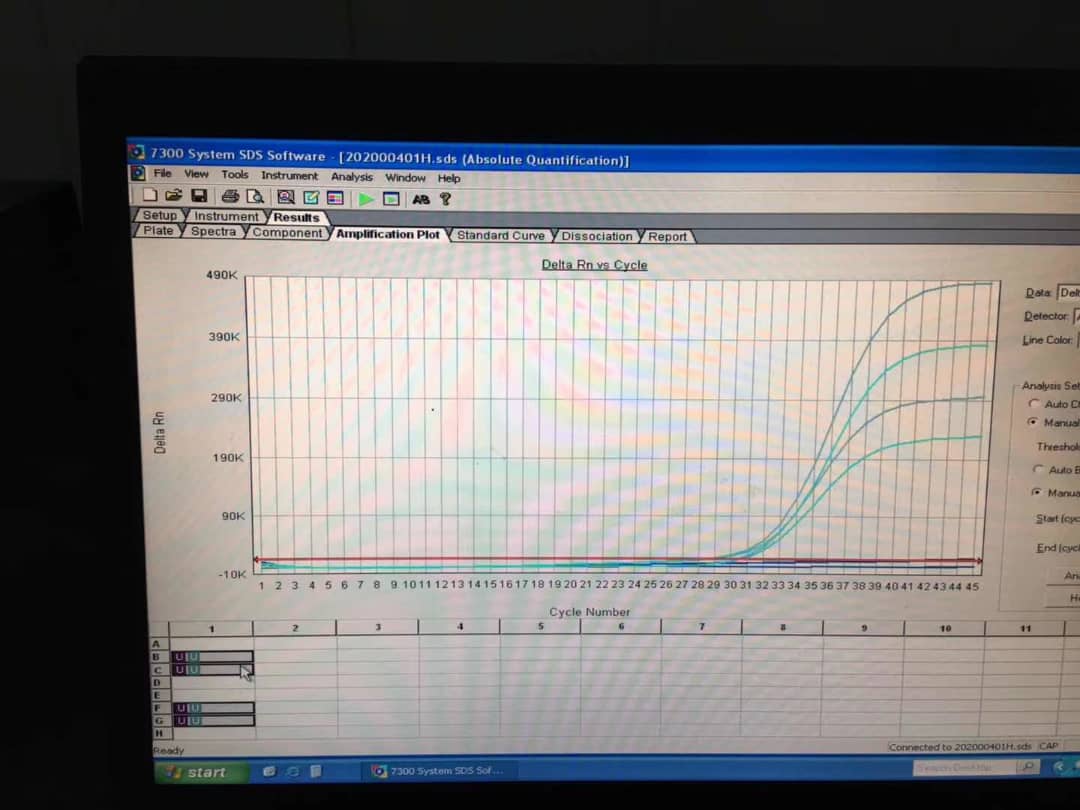This screenshot has width=1080, height=810.
Task: Click the Open file folder icon
Action: coord(173,197)
